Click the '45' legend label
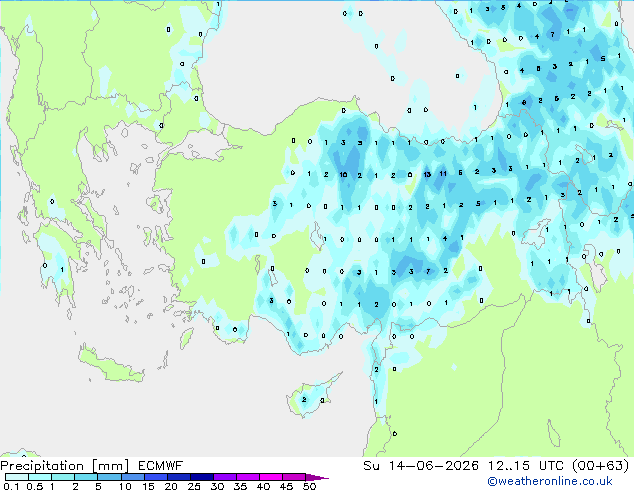 (287, 486)
